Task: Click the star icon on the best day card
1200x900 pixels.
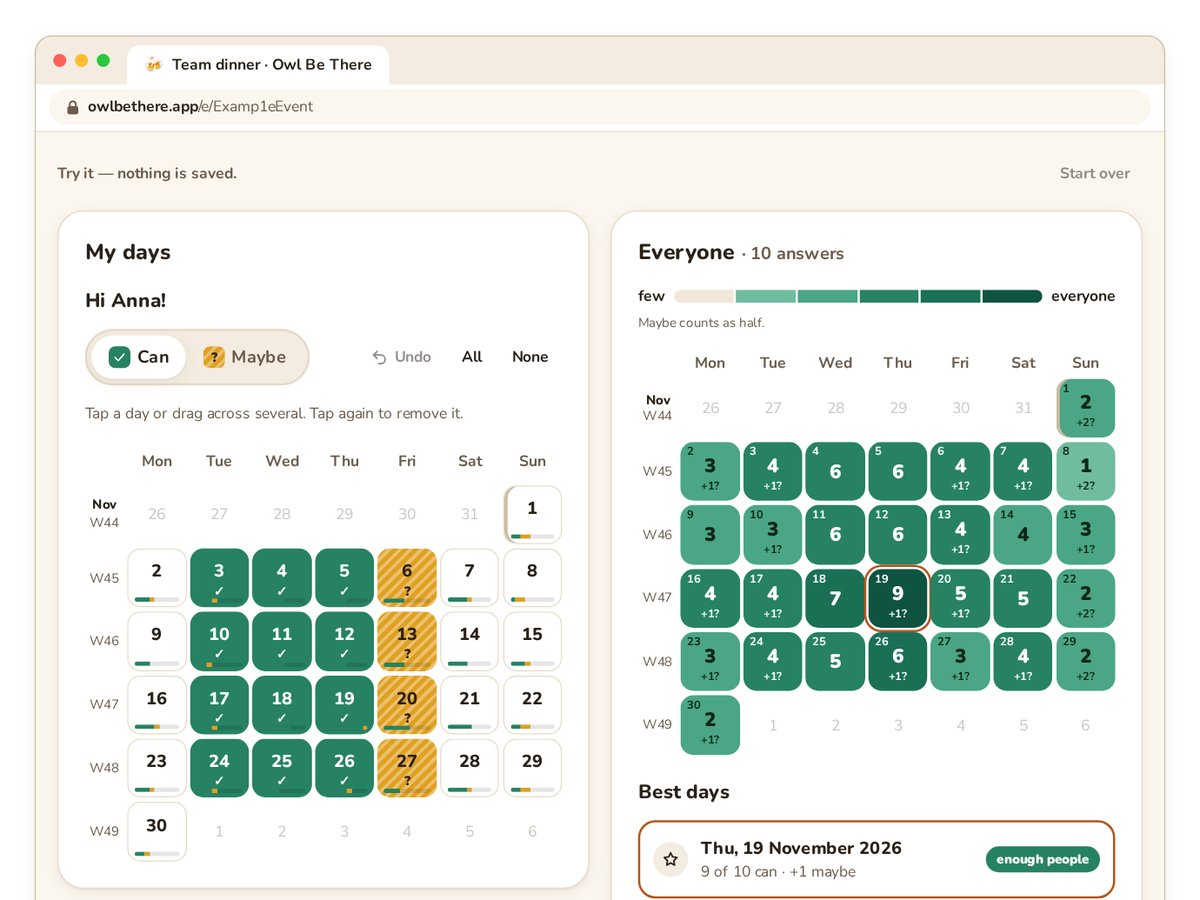Action: tap(671, 859)
